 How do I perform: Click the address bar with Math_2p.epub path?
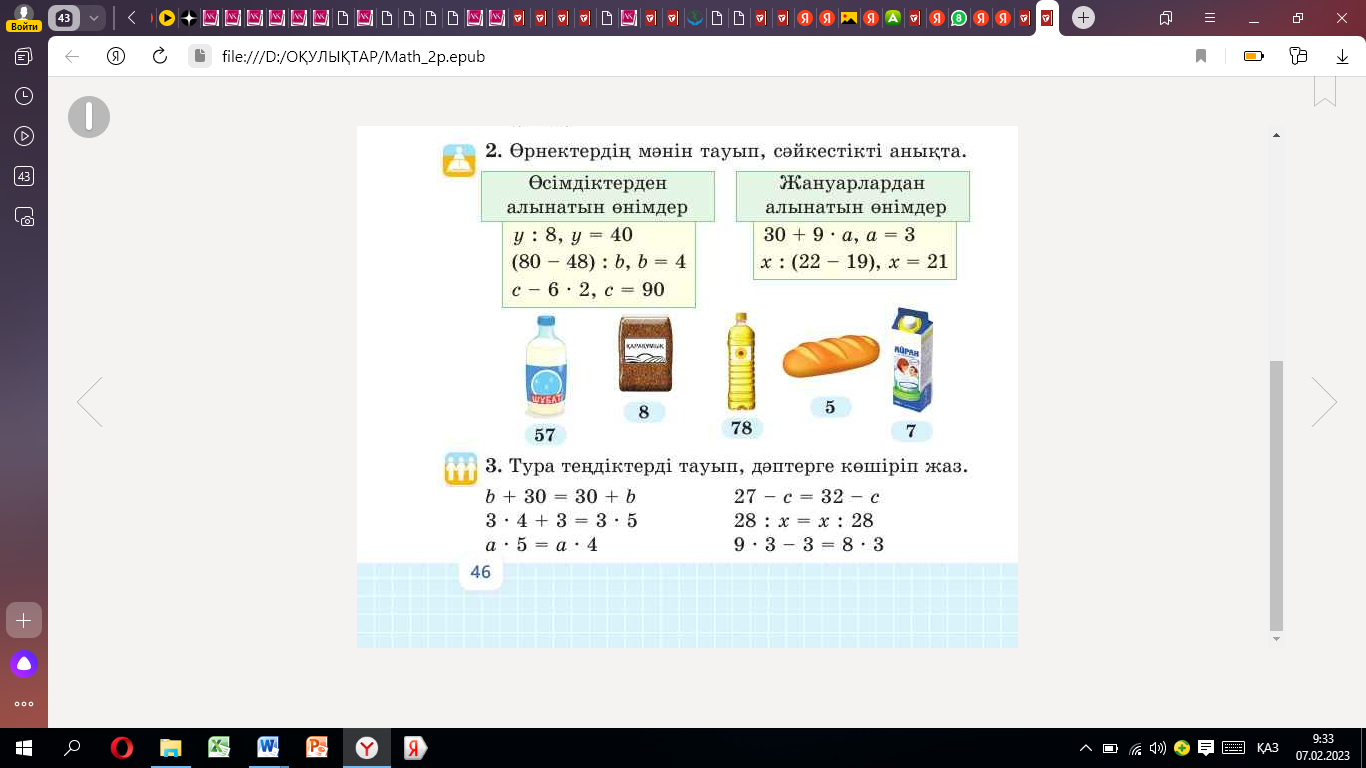[353, 57]
